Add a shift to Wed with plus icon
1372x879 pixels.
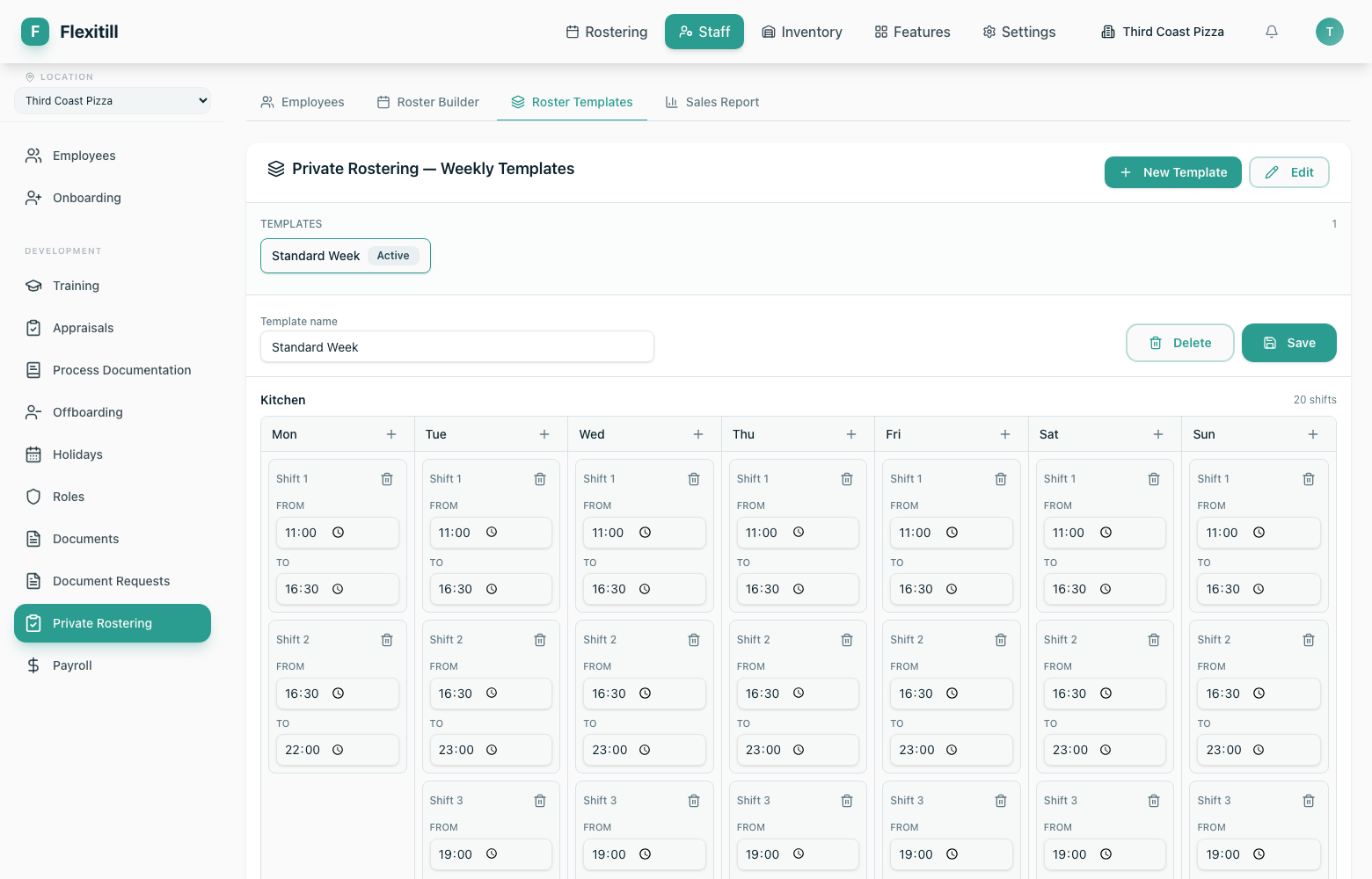[698, 434]
